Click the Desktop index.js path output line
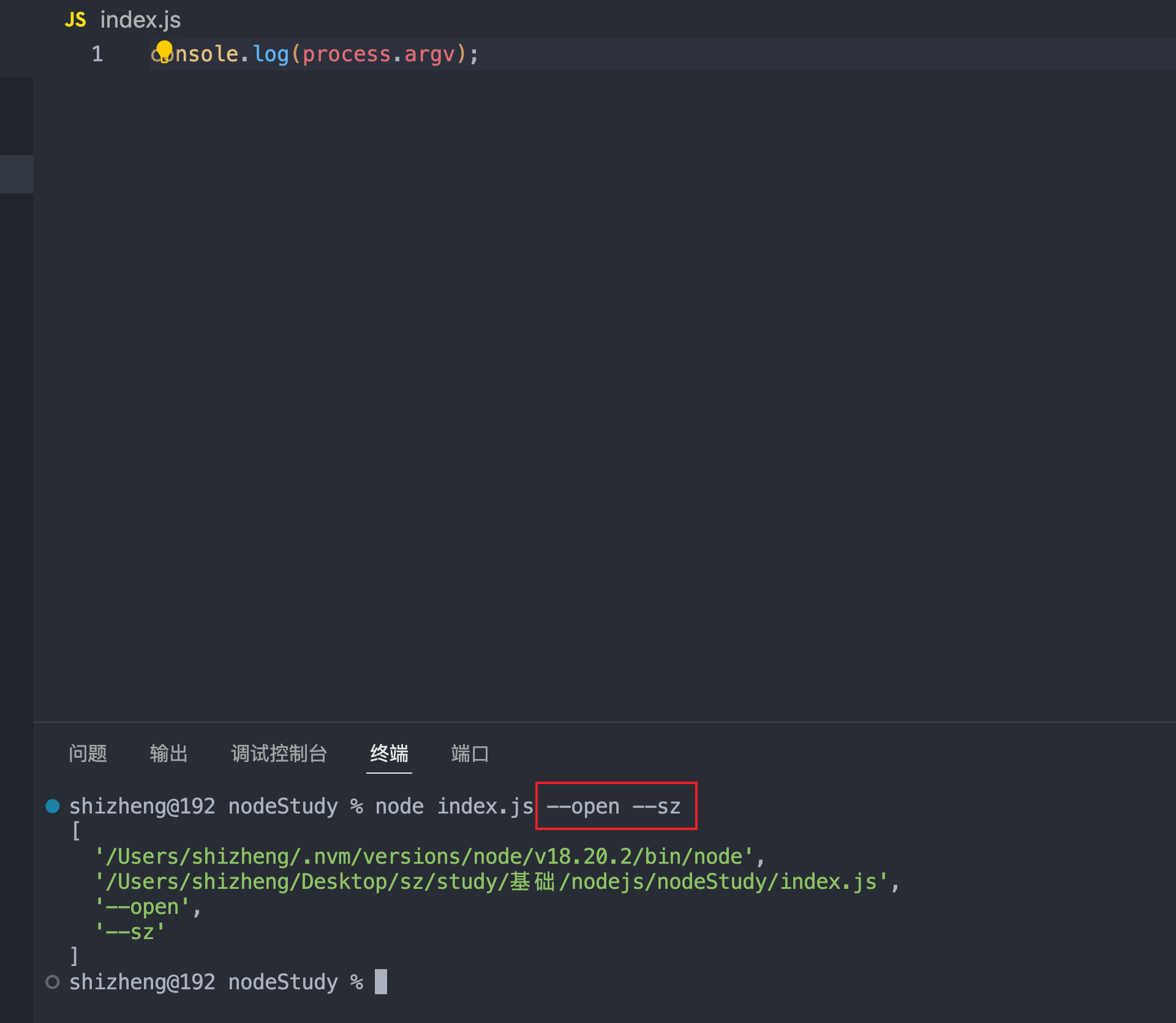The width and height of the screenshot is (1176, 1023). pos(497,881)
